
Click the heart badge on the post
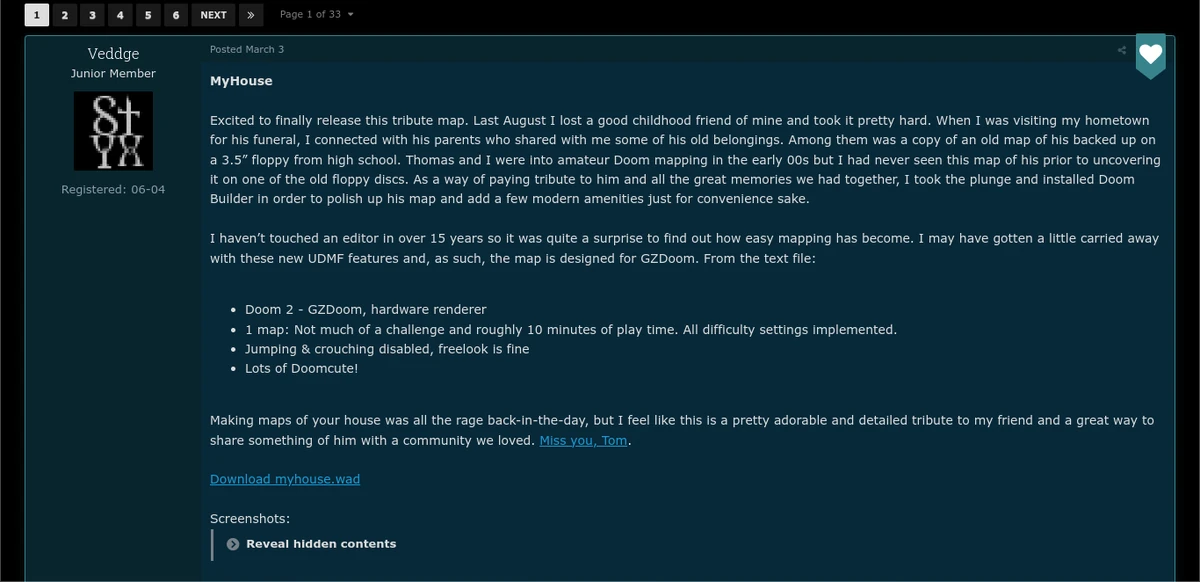click(x=1151, y=55)
